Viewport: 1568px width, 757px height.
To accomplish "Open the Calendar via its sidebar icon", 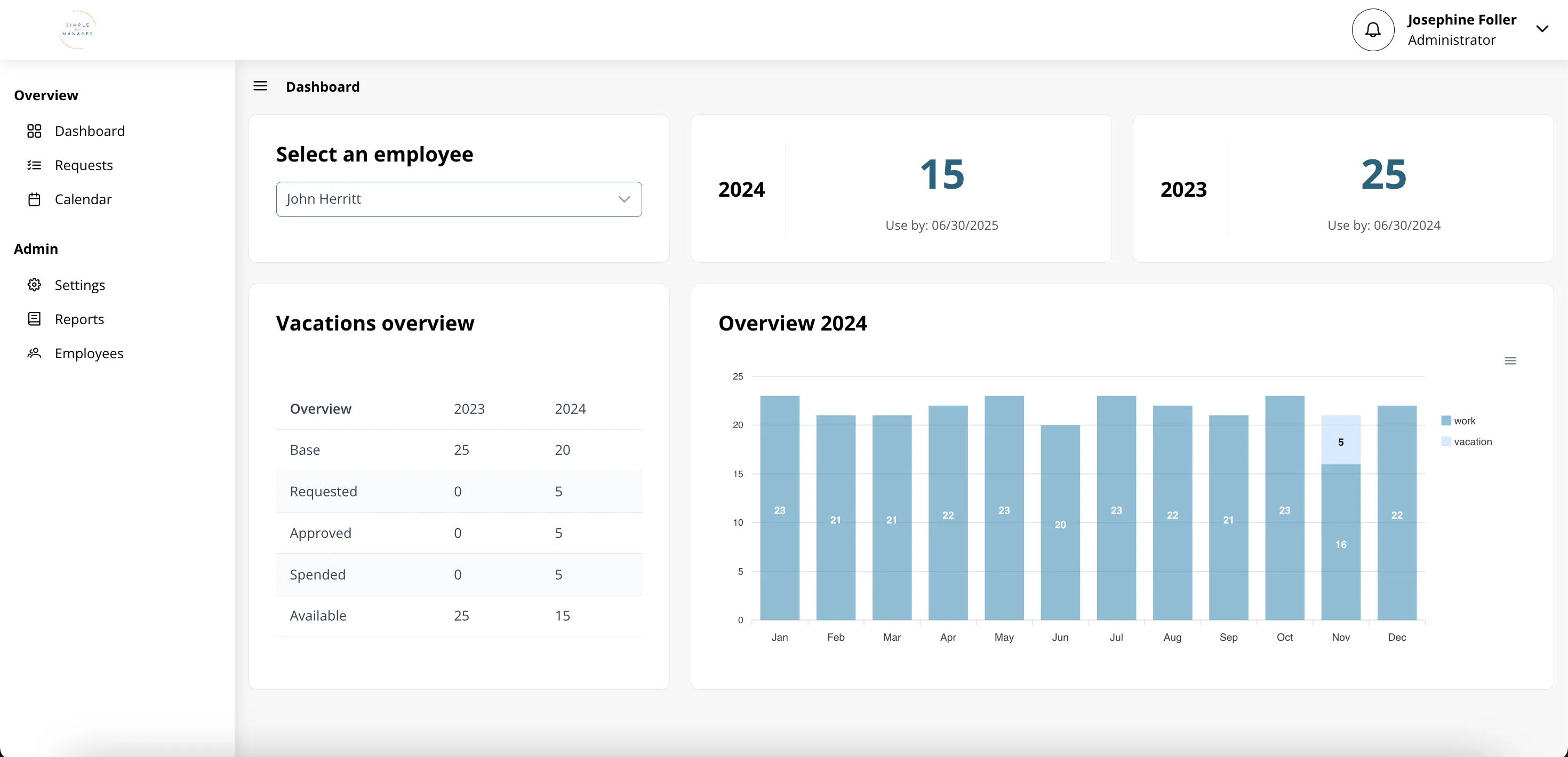I will click(35, 199).
